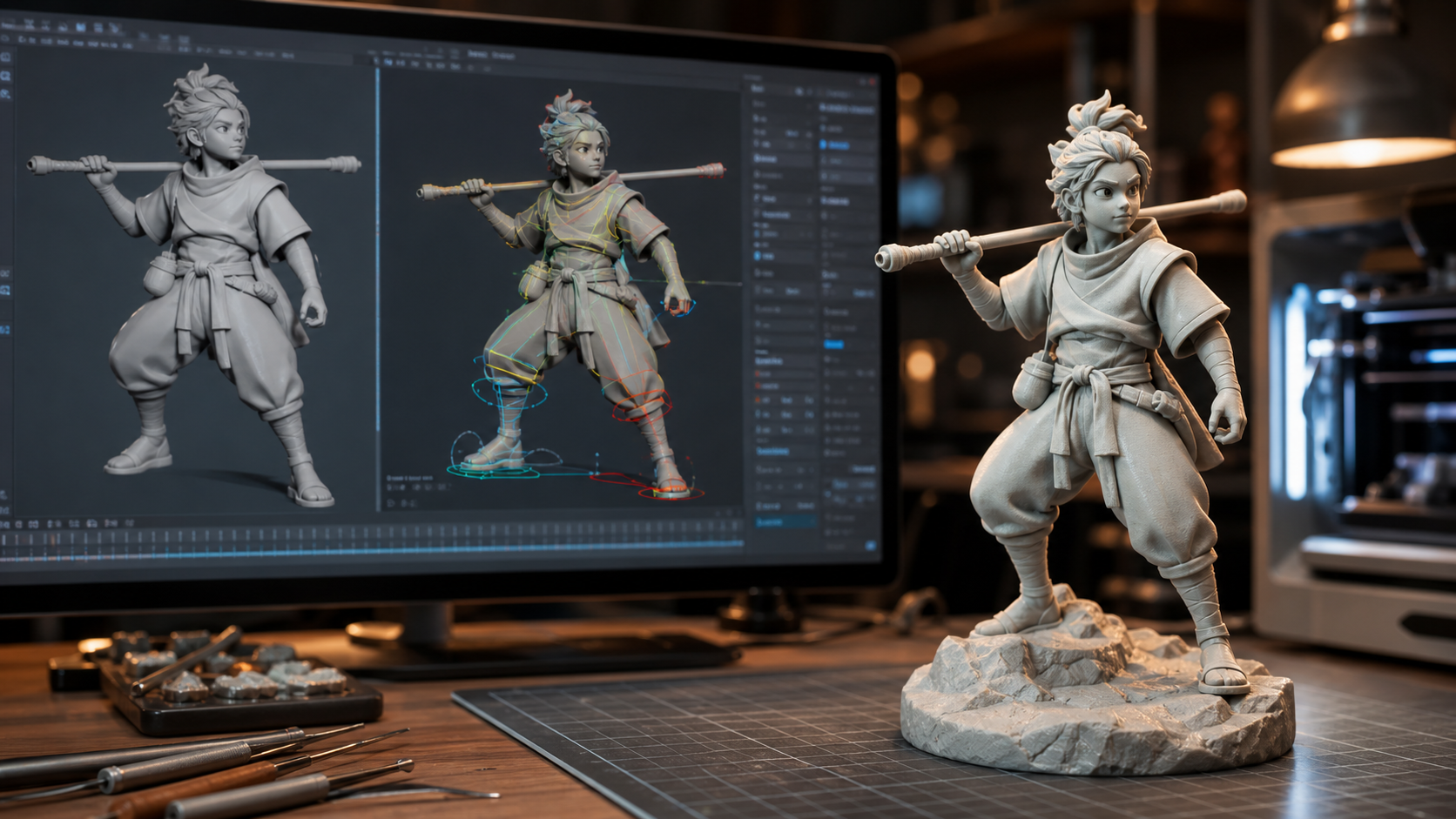Select the rigged character in right viewport
This screenshot has width=1456, height=819.
(x=575, y=296)
